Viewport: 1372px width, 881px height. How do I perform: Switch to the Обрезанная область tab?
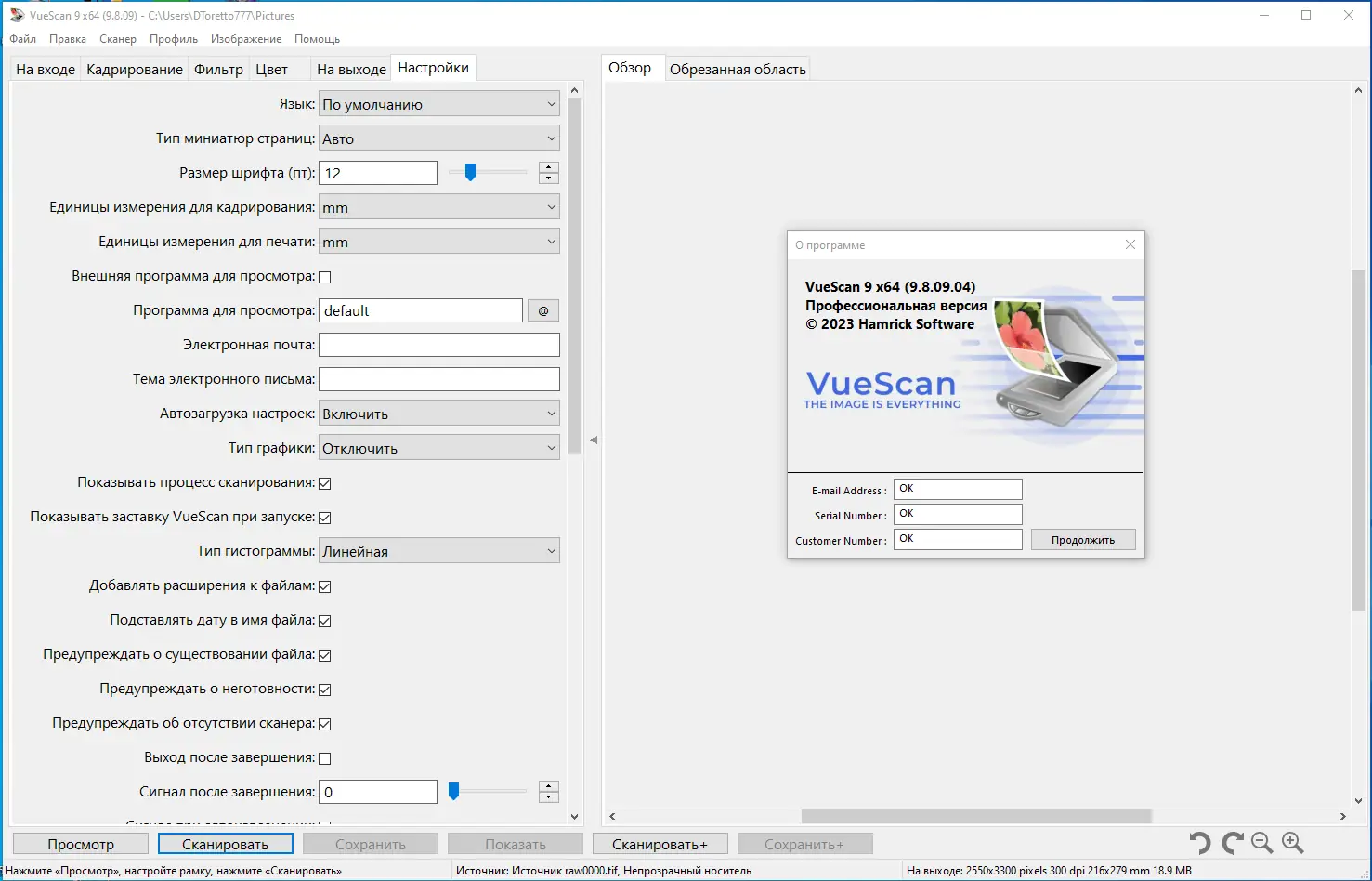pos(738,69)
